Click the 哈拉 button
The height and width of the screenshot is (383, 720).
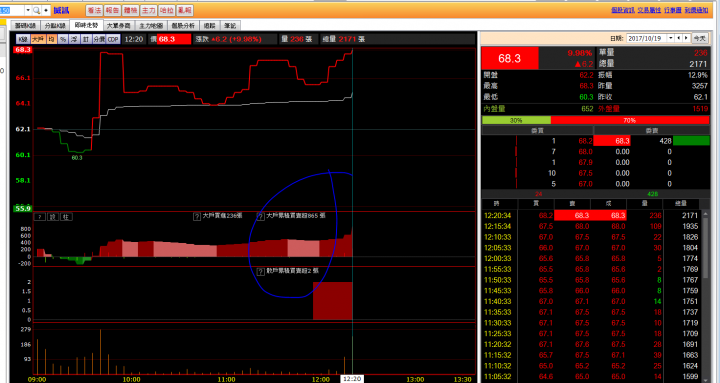tap(166, 10)
